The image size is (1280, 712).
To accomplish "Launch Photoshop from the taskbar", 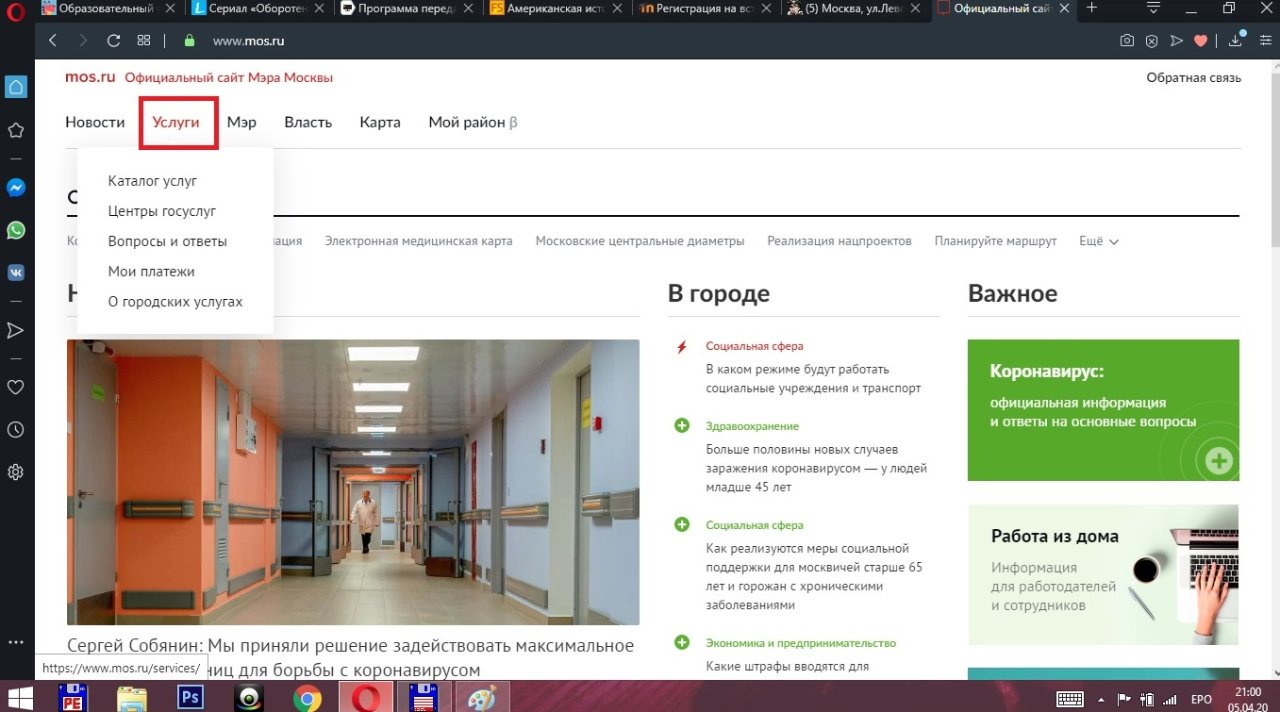I will point(189,697).
